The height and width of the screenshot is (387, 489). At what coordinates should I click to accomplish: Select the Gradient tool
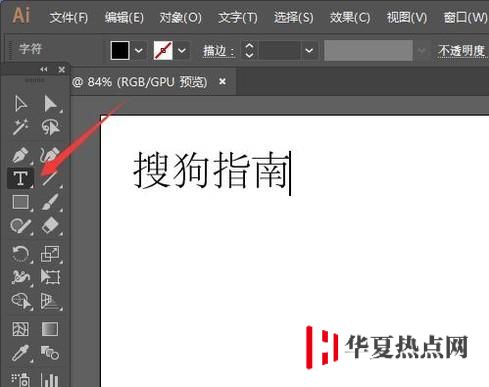pyautogui.click(x=50, y=329)
